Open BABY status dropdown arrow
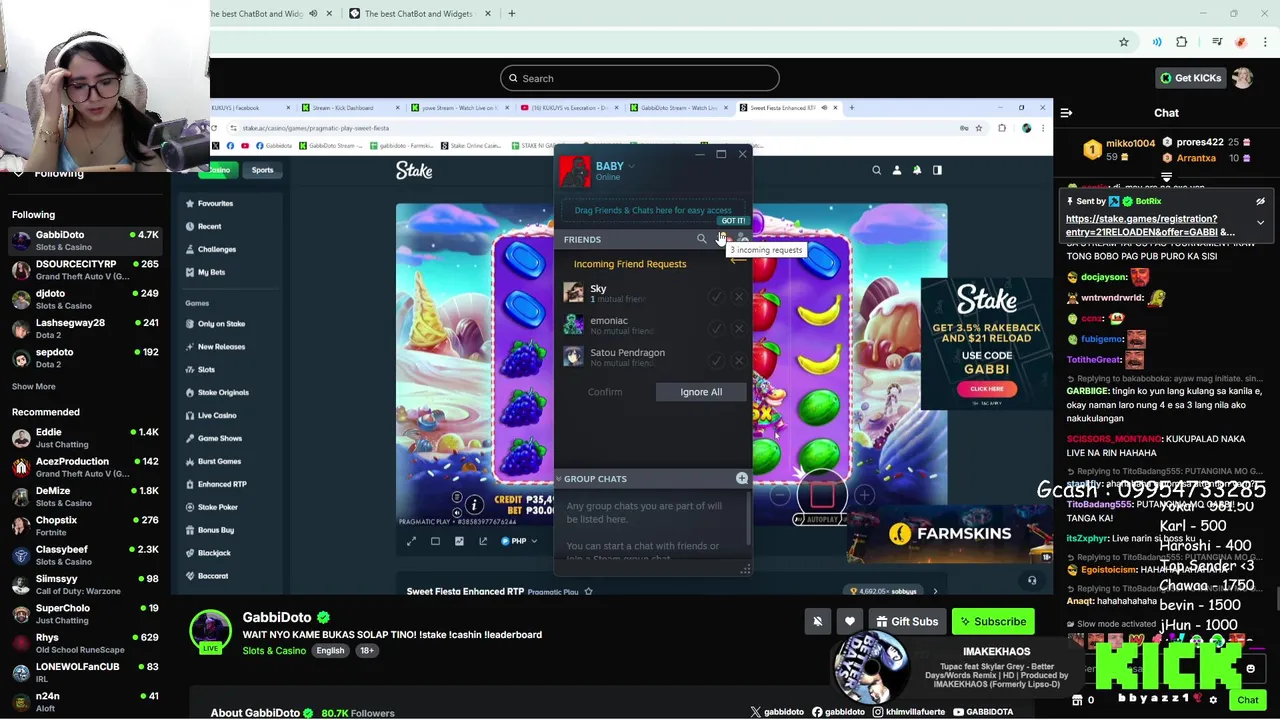This screenshot has width=1280, height=720. [631, 167]
